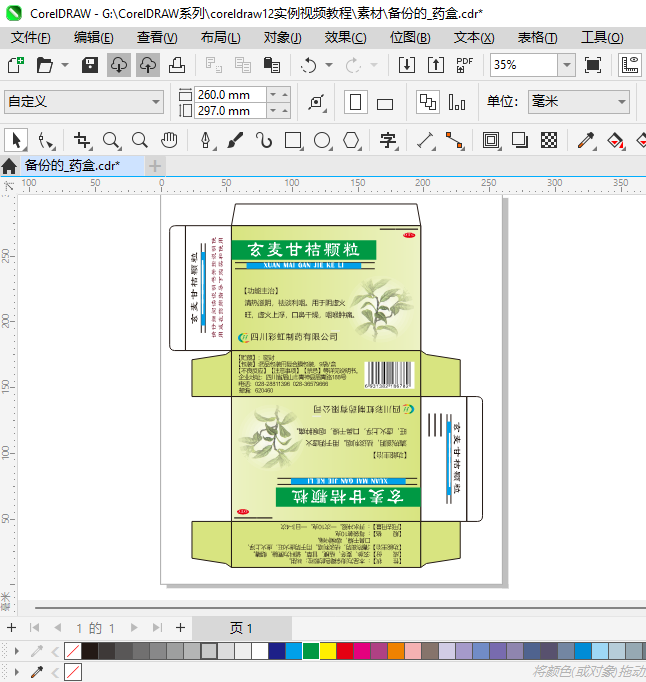Select the Shape edit tool

coord(45,140)
